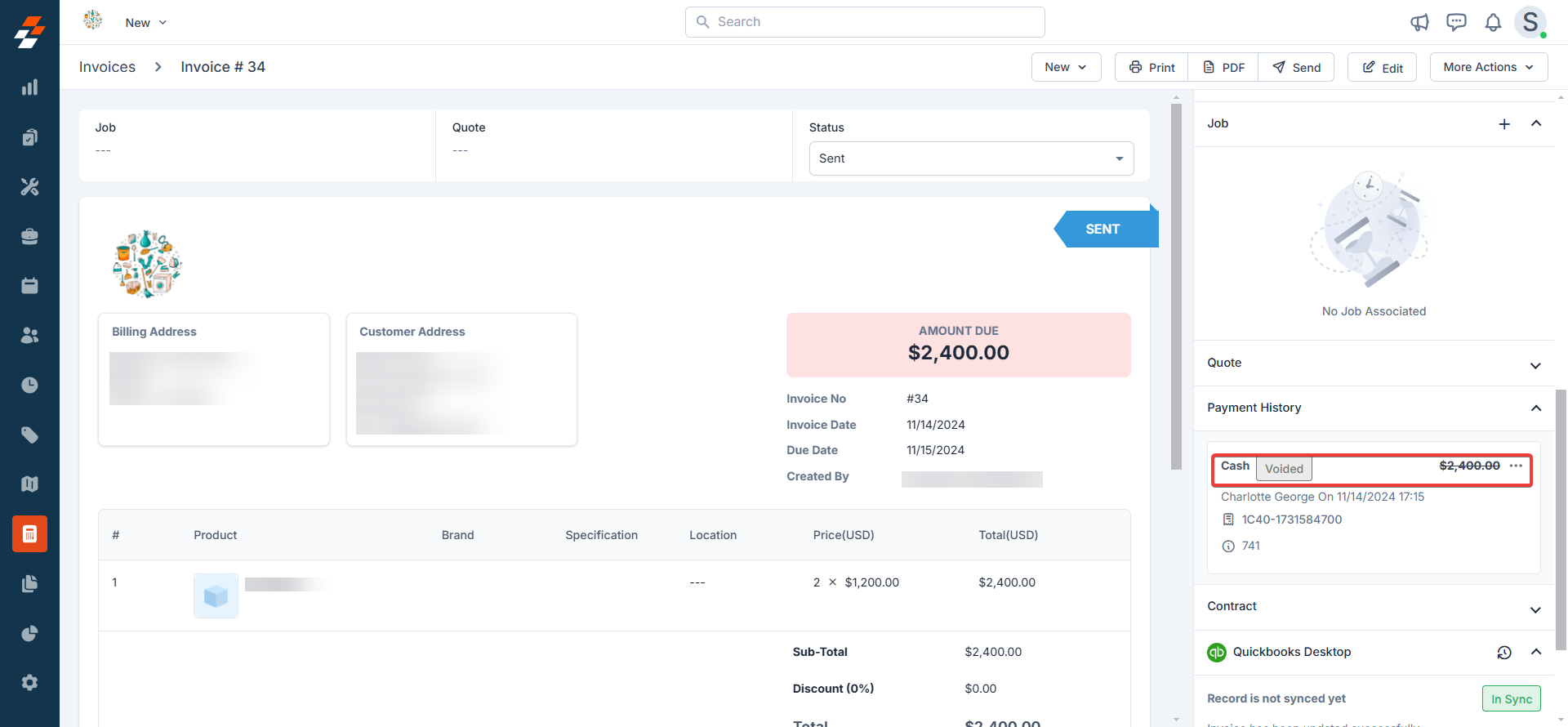
Task: Click the Sub-Total value $2,400.00
Action: 993,652
